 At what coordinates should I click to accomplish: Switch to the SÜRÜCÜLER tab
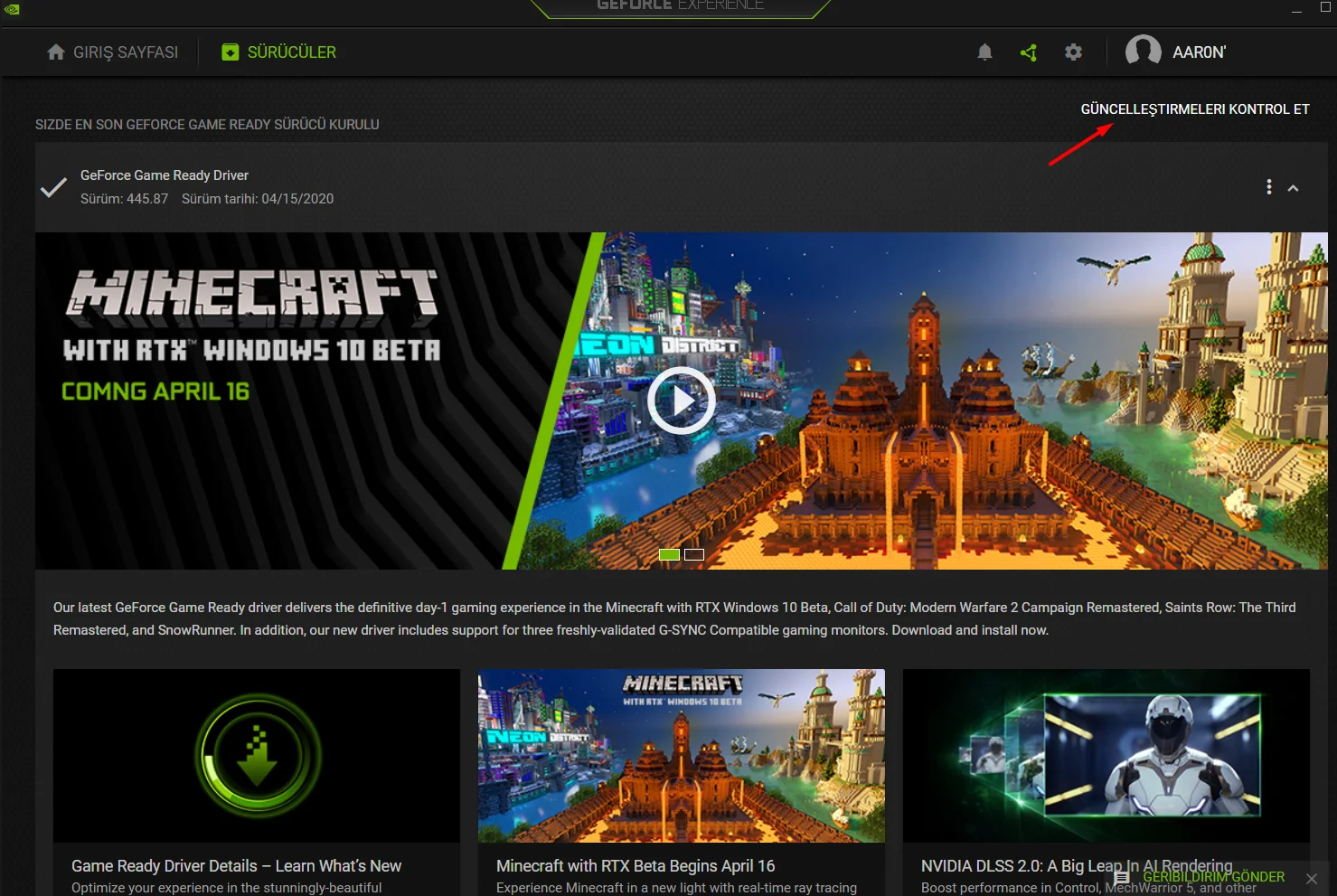(279, 52)
